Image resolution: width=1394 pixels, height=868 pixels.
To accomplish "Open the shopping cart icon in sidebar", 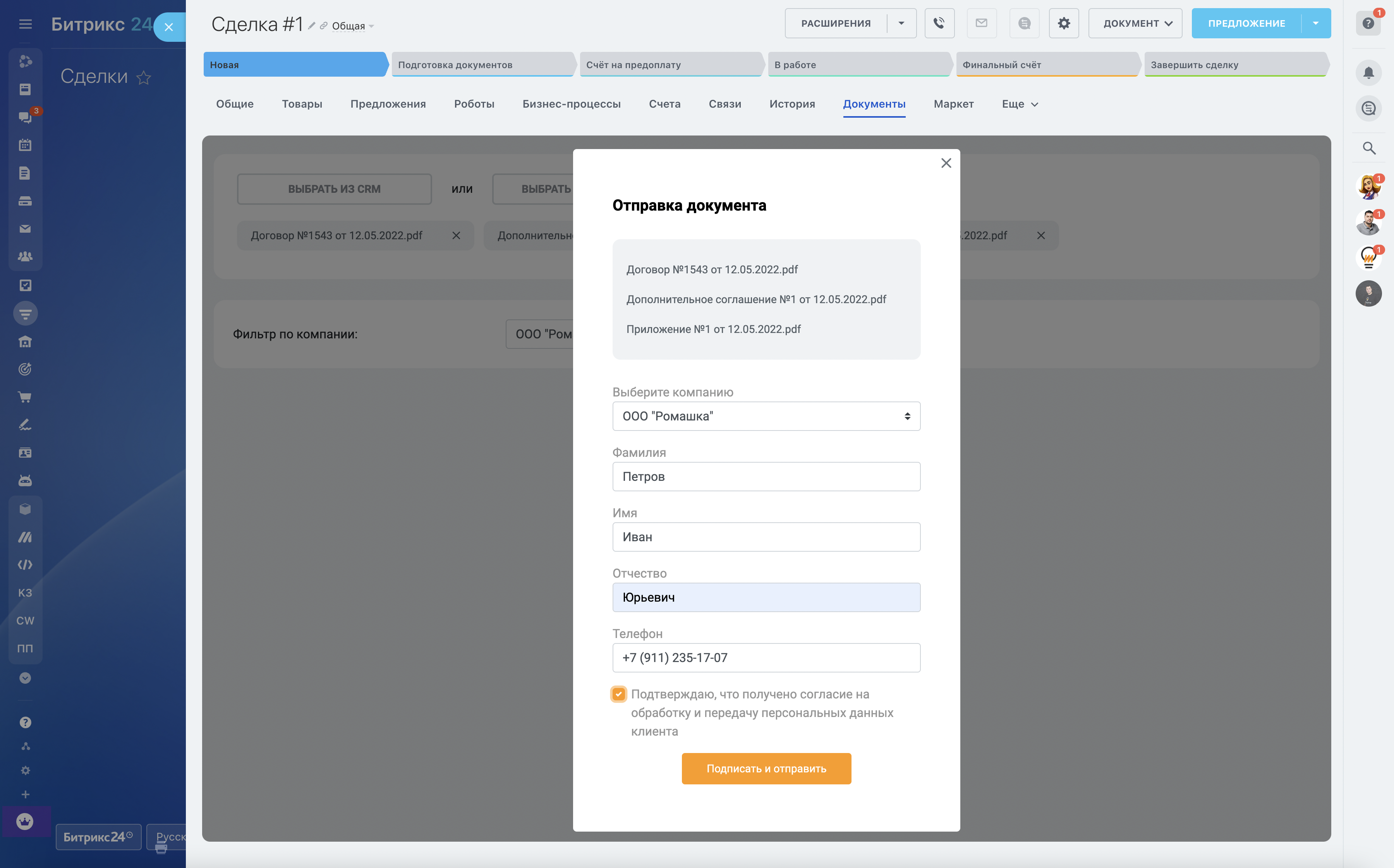I will (x=25, y=397).
